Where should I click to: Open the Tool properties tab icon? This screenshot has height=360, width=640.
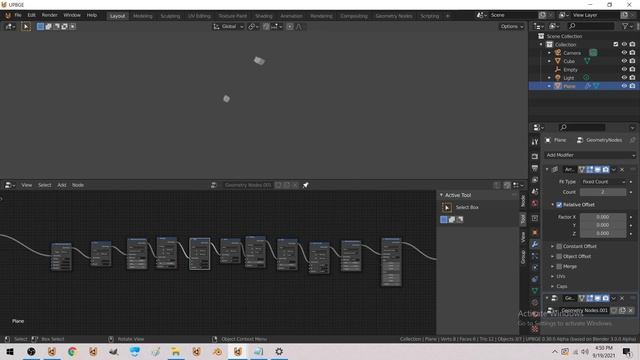pyautogui.click(x=535, y=142)
